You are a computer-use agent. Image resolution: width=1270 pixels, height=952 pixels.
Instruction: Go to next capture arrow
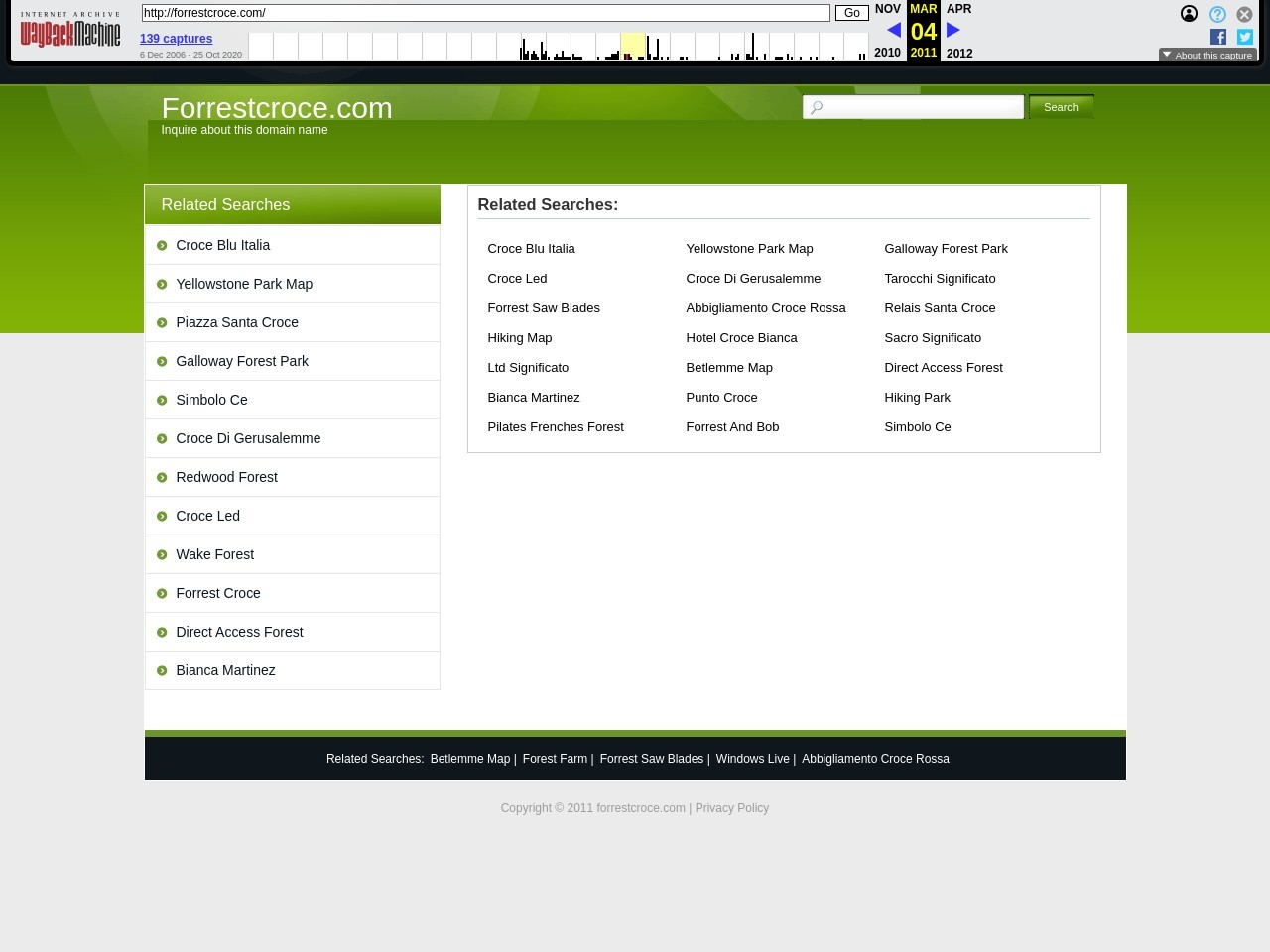tap(953, 31)
